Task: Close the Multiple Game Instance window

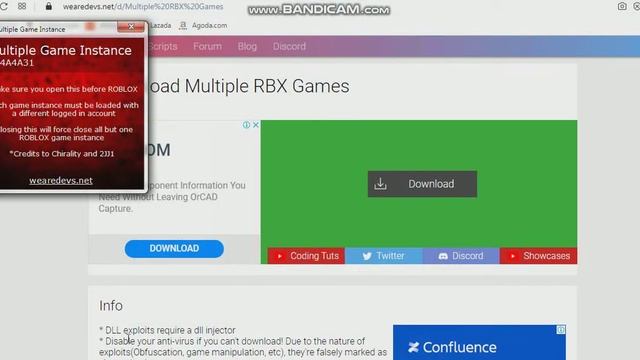Action: tap(131, 27)
